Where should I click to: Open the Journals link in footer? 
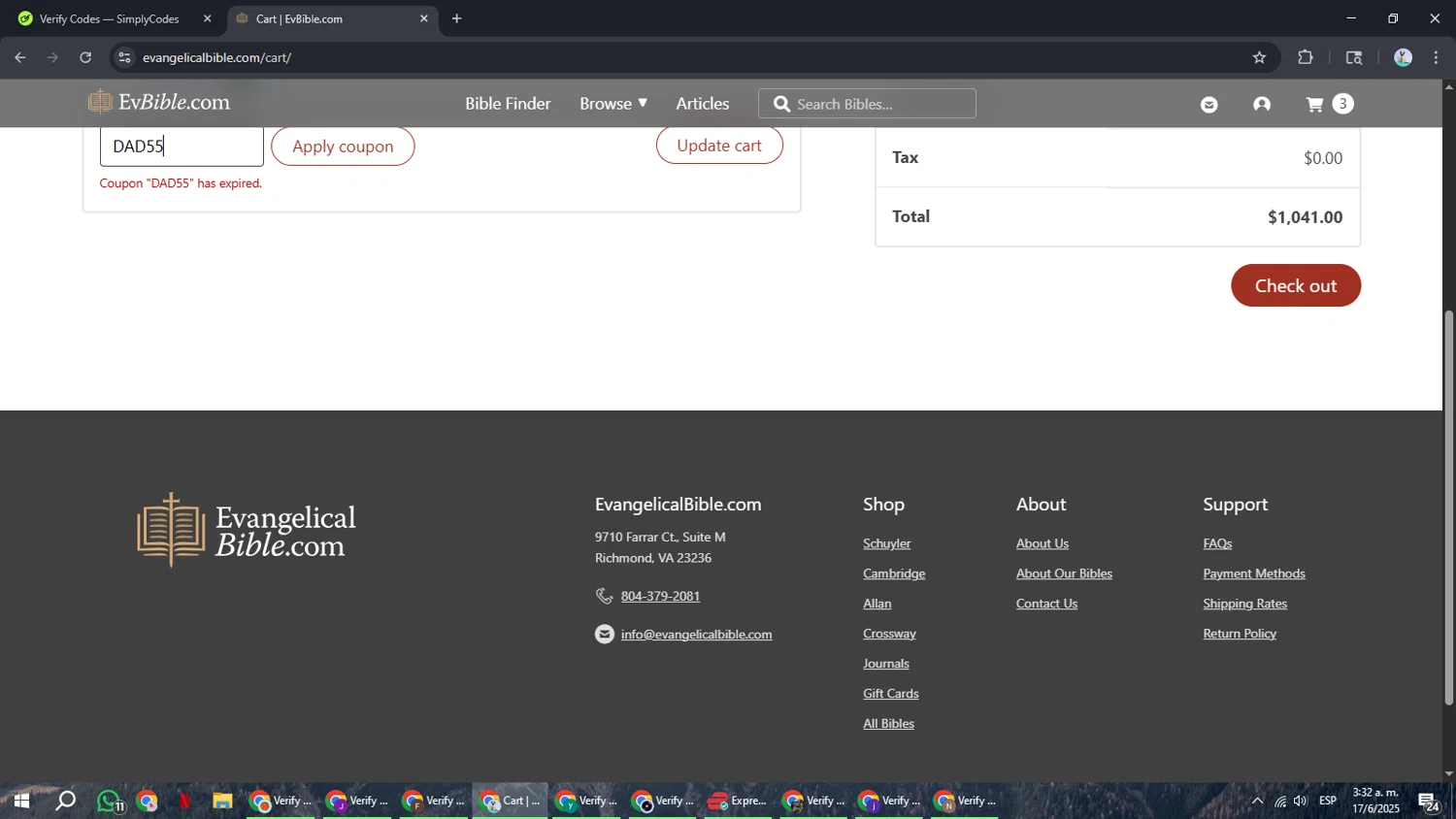tap(886, 664)
